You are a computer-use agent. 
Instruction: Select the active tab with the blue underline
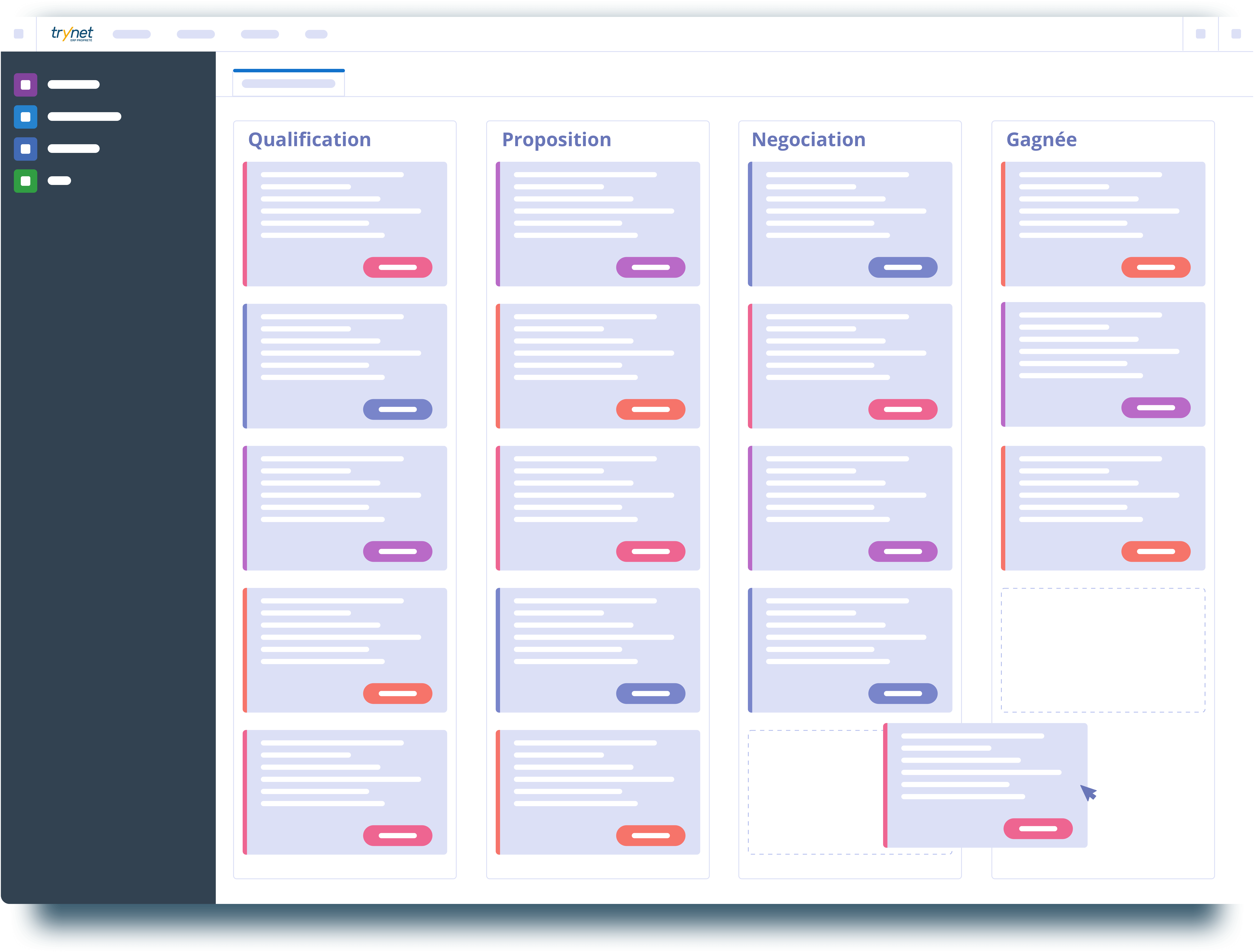(x=289, y=83)
